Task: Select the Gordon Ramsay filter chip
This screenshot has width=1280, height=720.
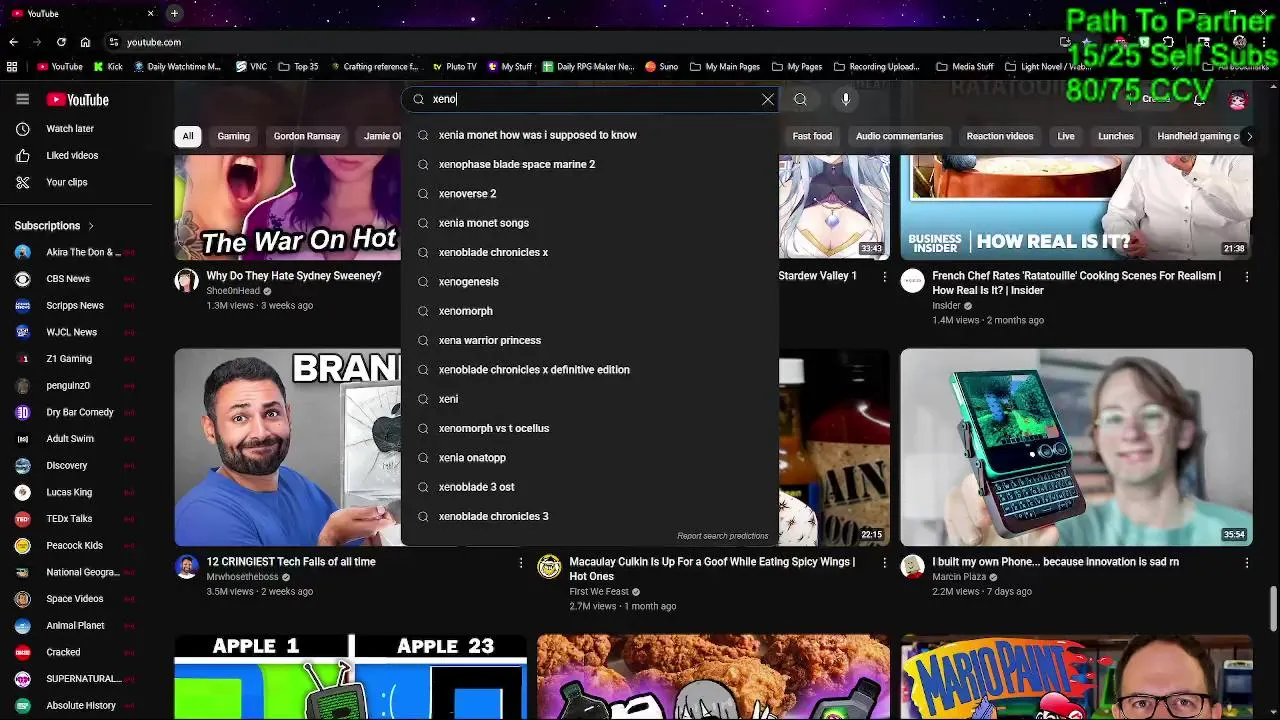Action: 307,136
